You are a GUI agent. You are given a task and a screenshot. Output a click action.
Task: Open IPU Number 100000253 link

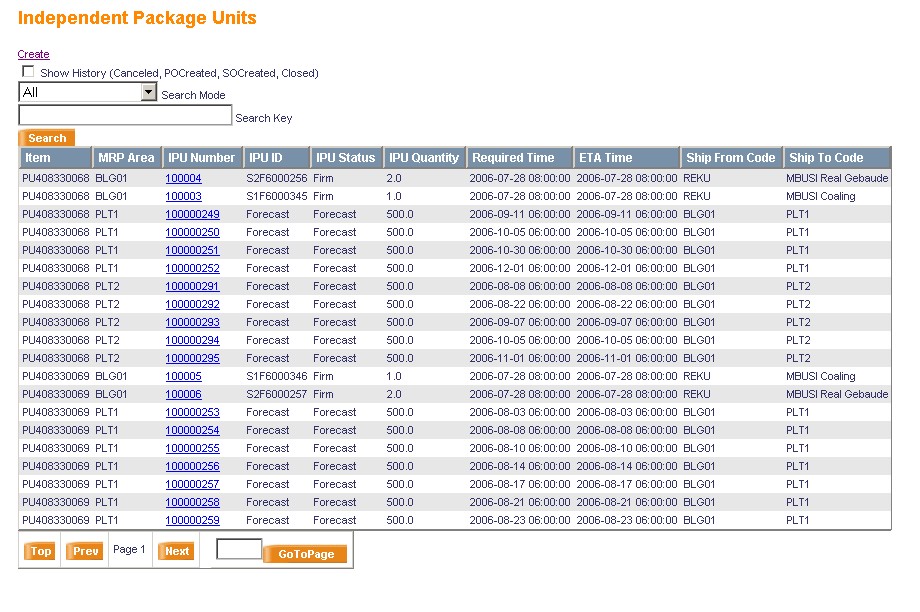tap(192, 412)
